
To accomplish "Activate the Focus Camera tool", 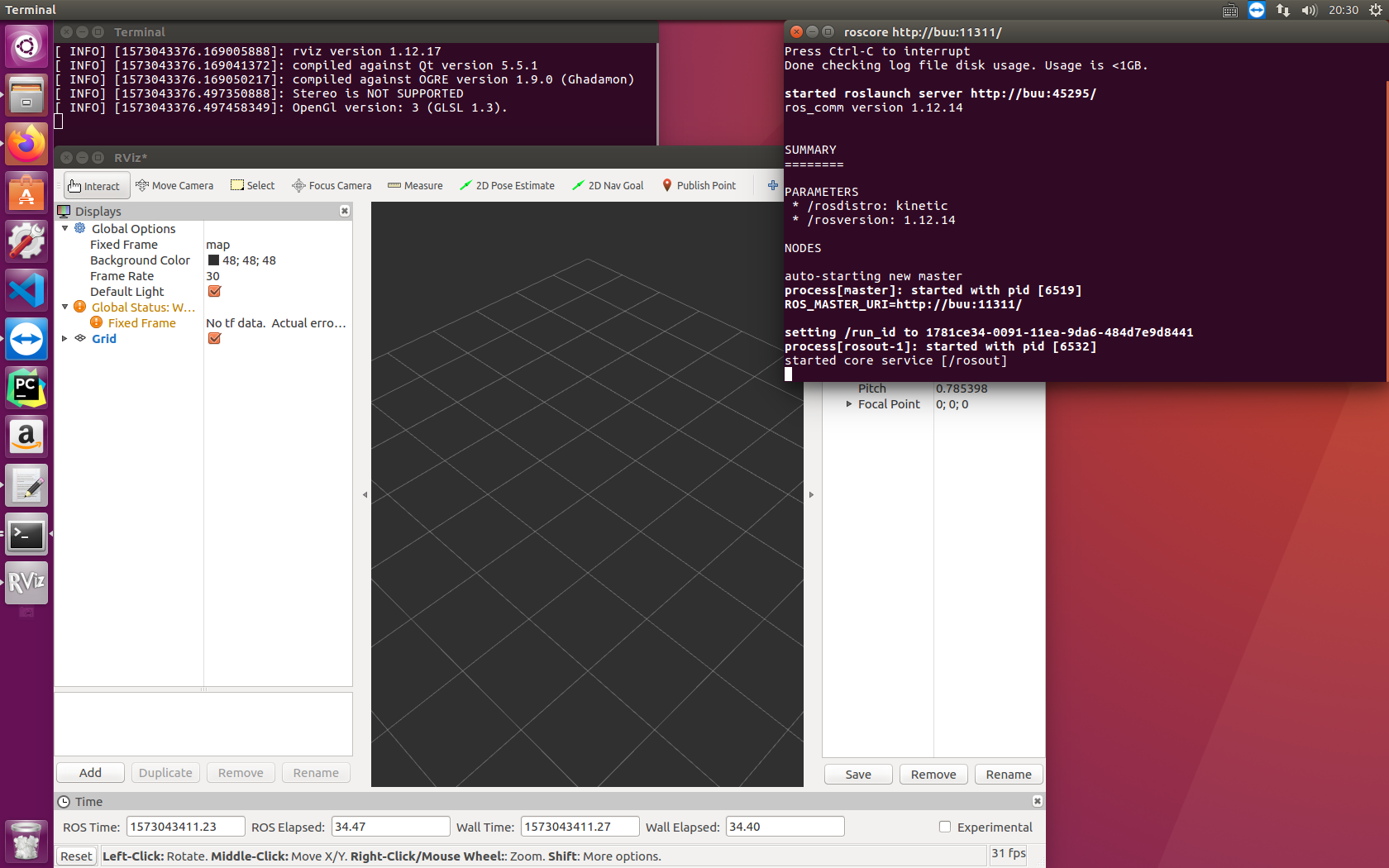I will pos(331,185).
